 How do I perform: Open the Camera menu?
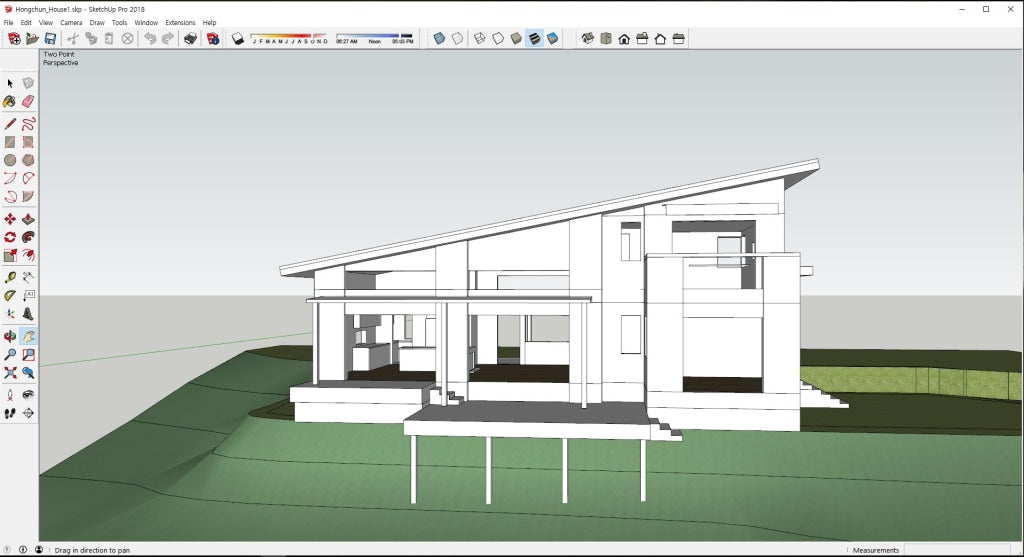71,22
